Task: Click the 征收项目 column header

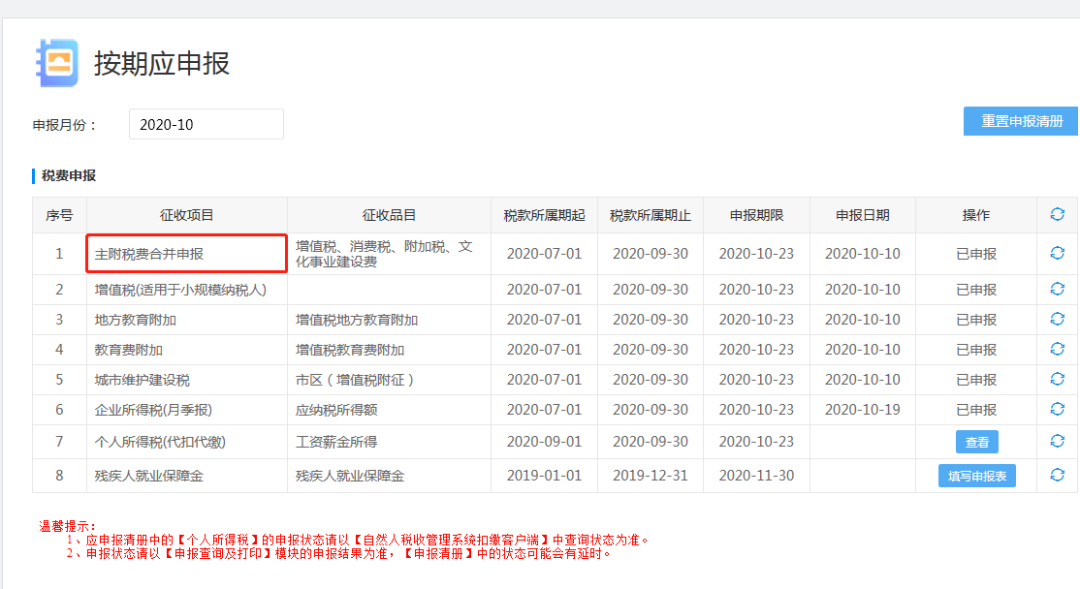Action: 187,216
